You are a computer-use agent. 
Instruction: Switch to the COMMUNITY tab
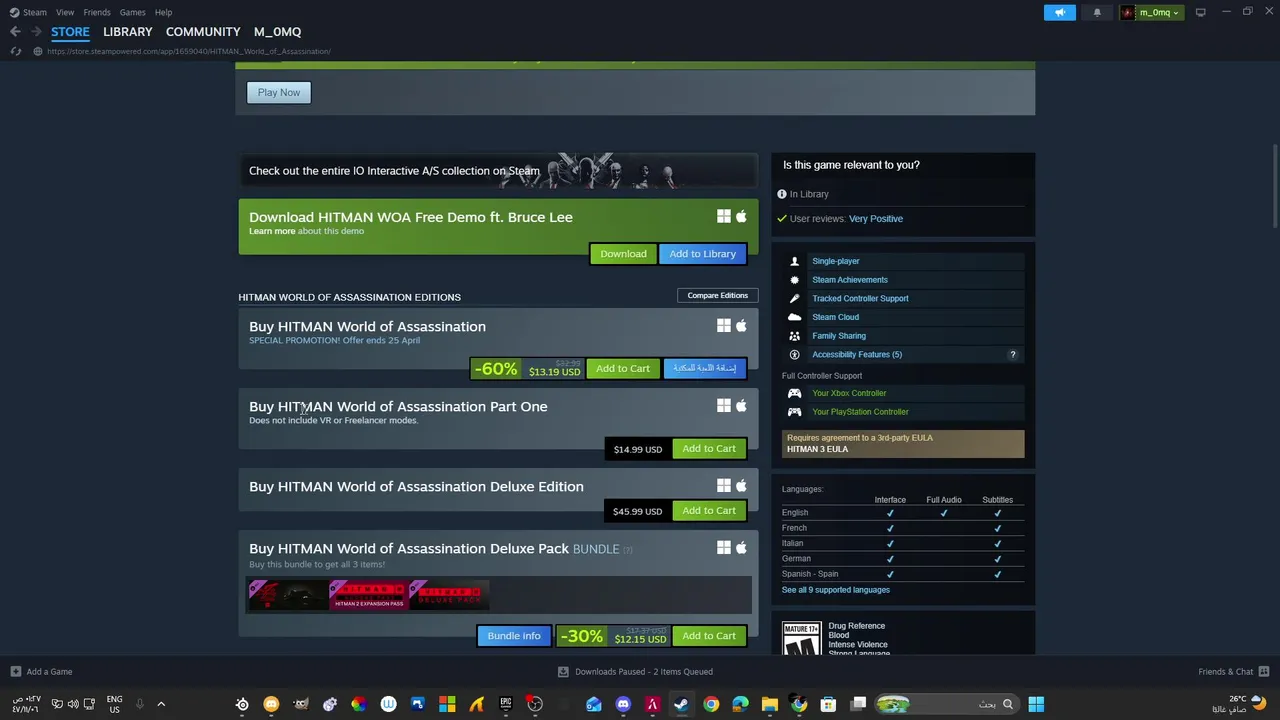click(x=203, y=32)
